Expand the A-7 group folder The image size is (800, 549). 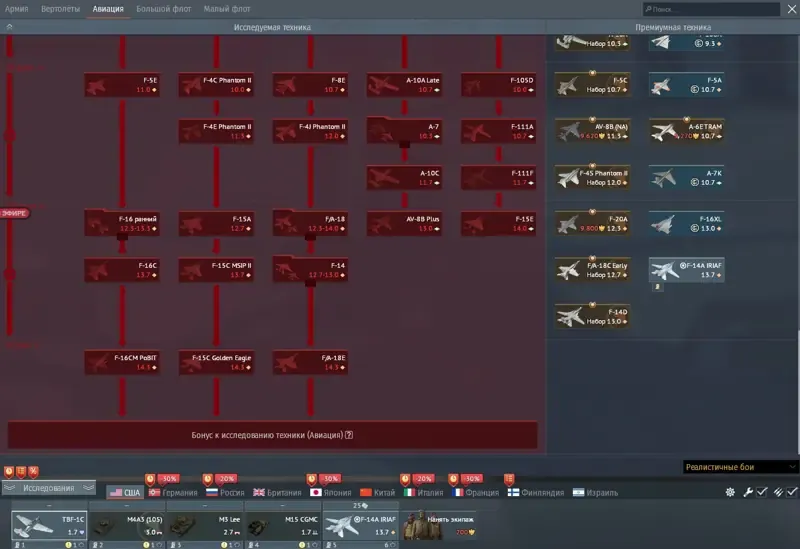point(404,131)
